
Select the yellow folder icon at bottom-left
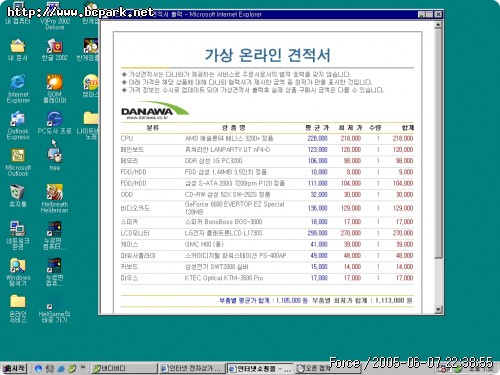click(x=18, y=308)
